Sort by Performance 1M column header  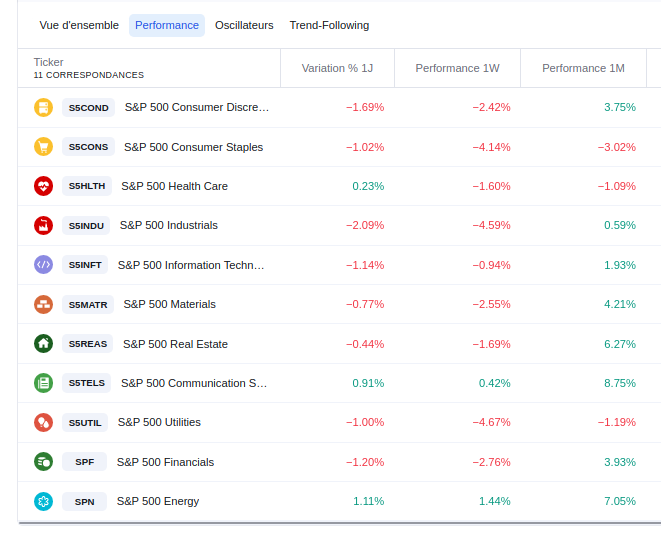click(x=583, y=68)
